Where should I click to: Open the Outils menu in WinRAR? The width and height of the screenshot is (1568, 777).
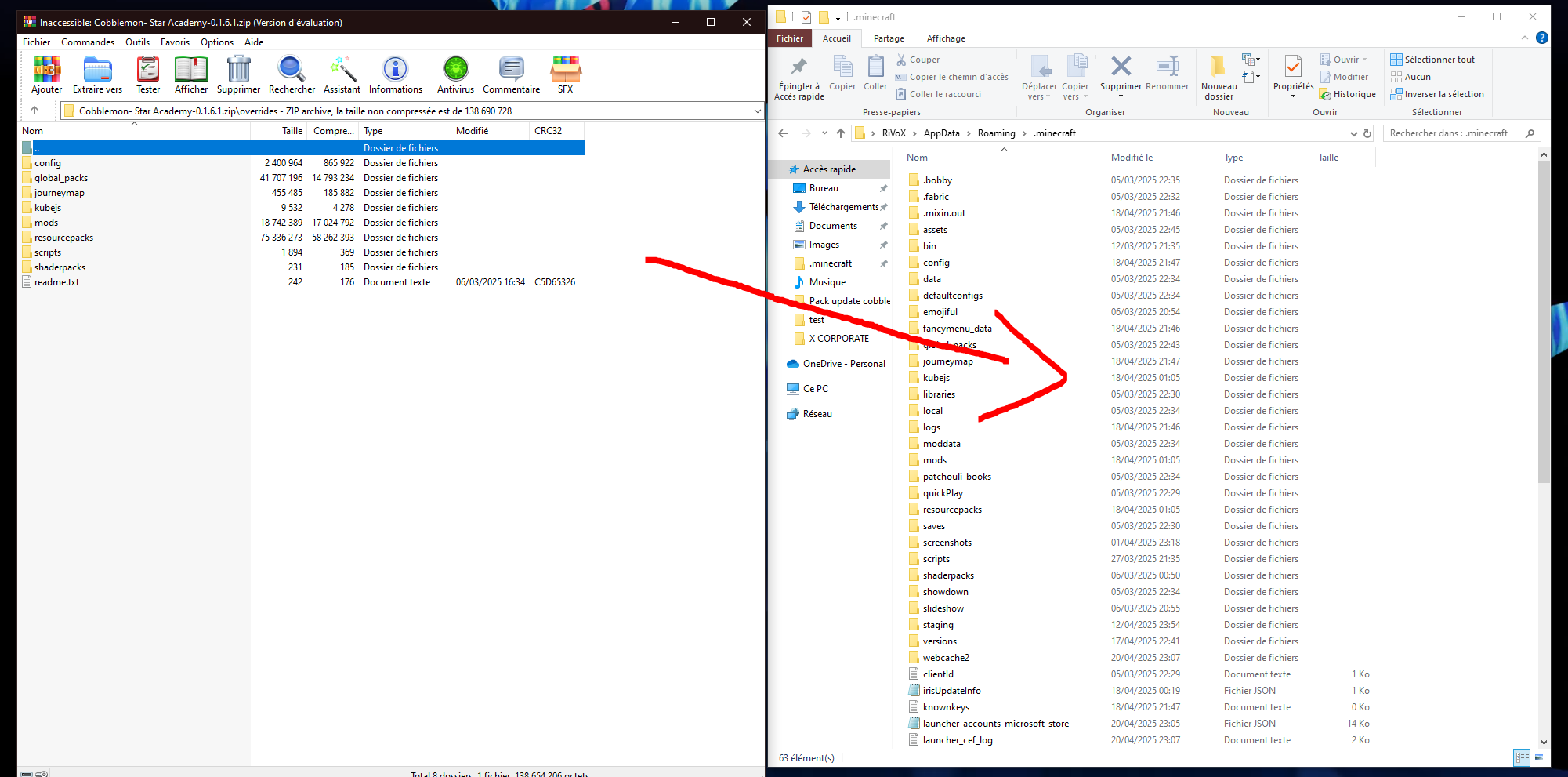click(x=137, y=42)
